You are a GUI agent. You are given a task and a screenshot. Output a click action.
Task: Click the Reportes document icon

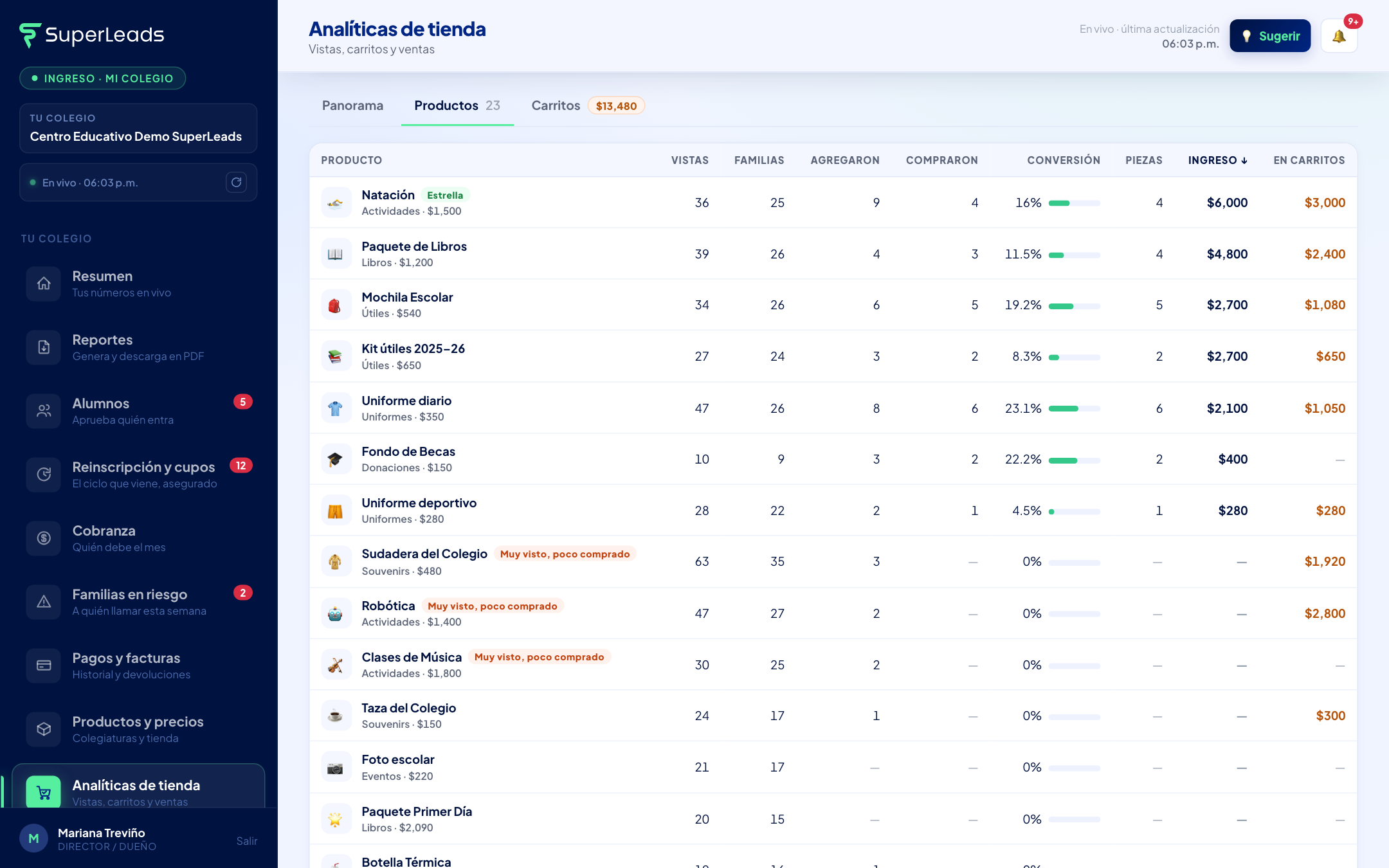point(44,347)
